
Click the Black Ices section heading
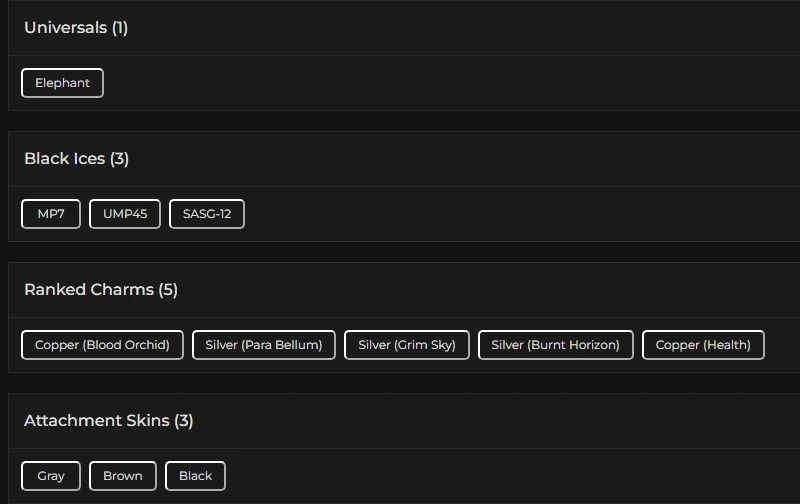point(65,159)
